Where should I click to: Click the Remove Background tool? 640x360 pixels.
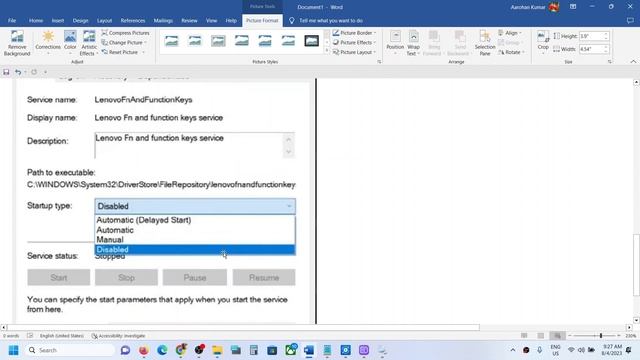point(17,42)
